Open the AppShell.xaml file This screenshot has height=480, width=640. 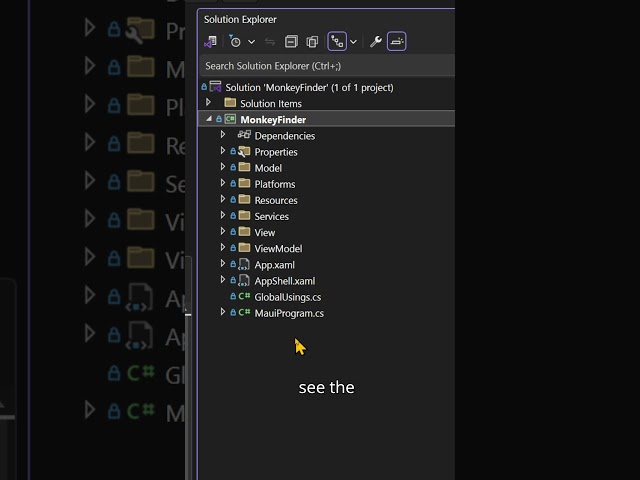click(285, 281)
